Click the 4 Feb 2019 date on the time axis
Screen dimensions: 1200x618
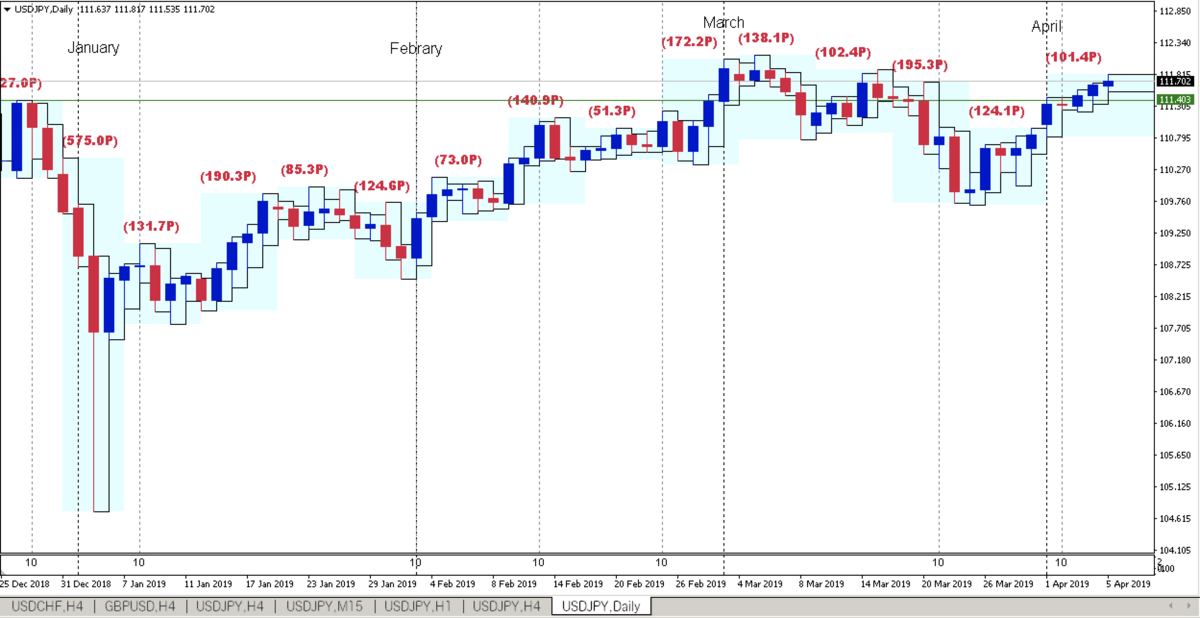point(453,584)
